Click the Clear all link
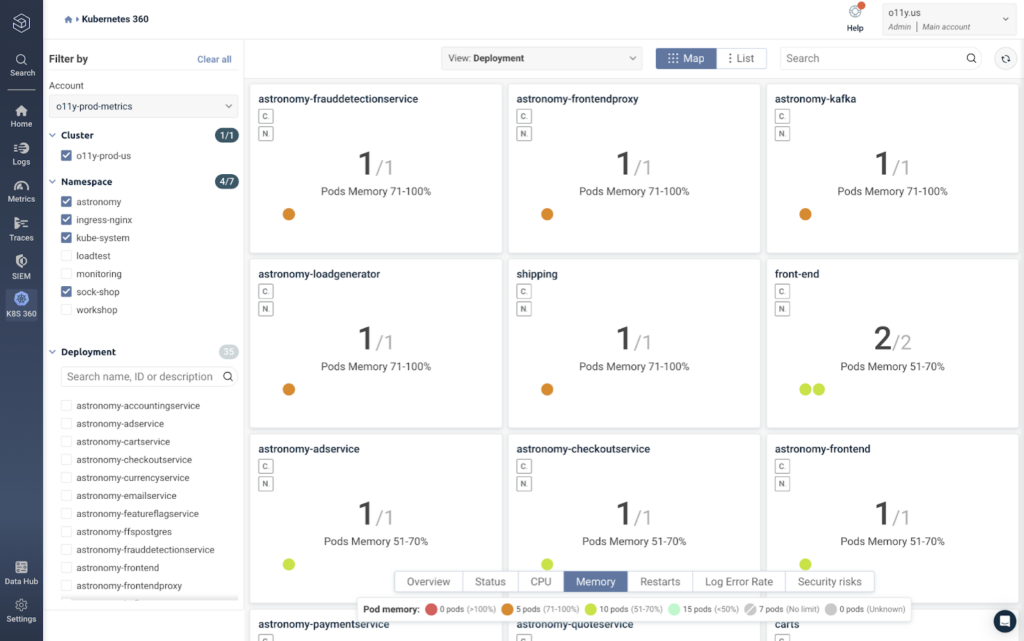 (214, 59)
